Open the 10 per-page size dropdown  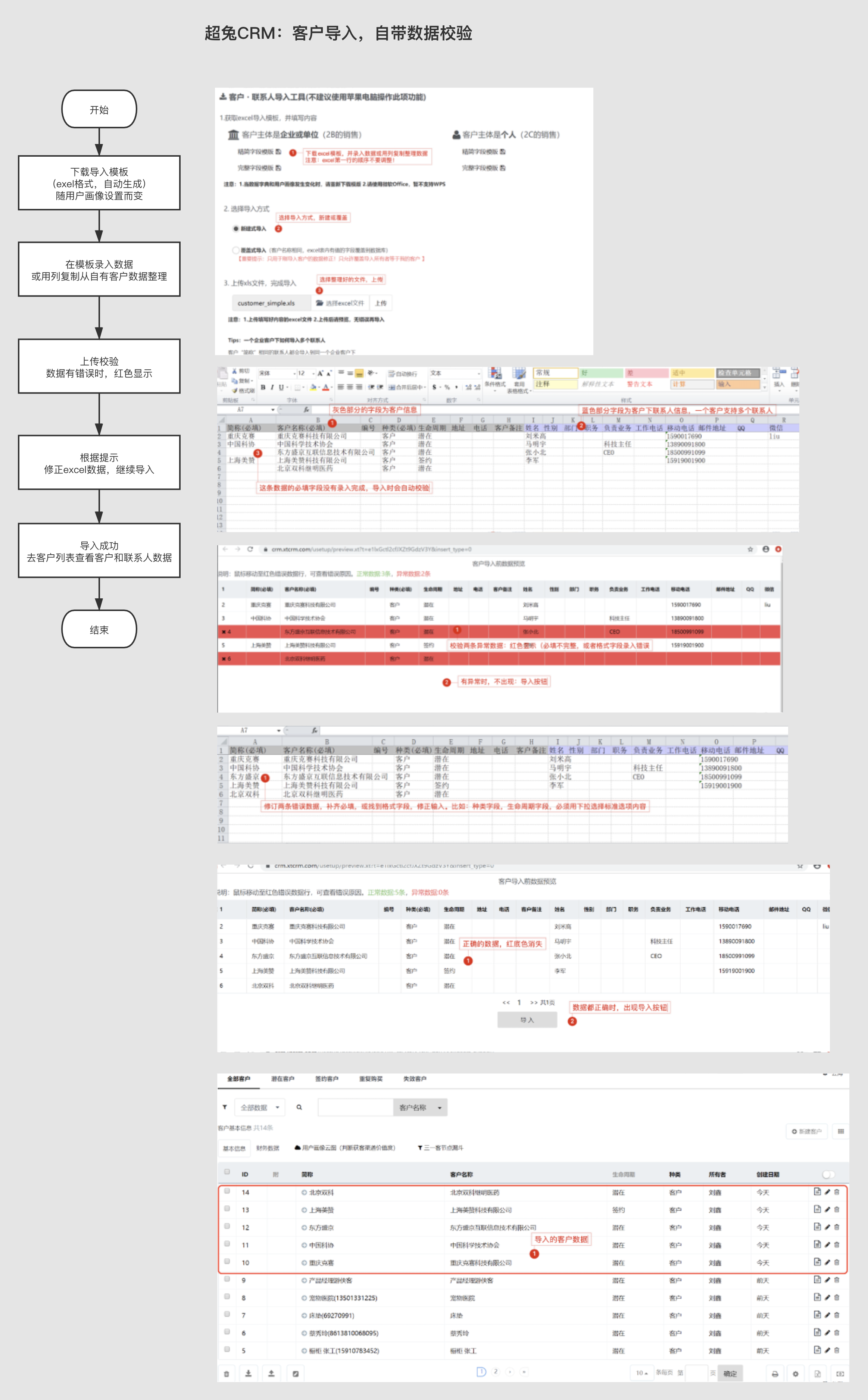pyautogui.click(x=642, y=1373)
